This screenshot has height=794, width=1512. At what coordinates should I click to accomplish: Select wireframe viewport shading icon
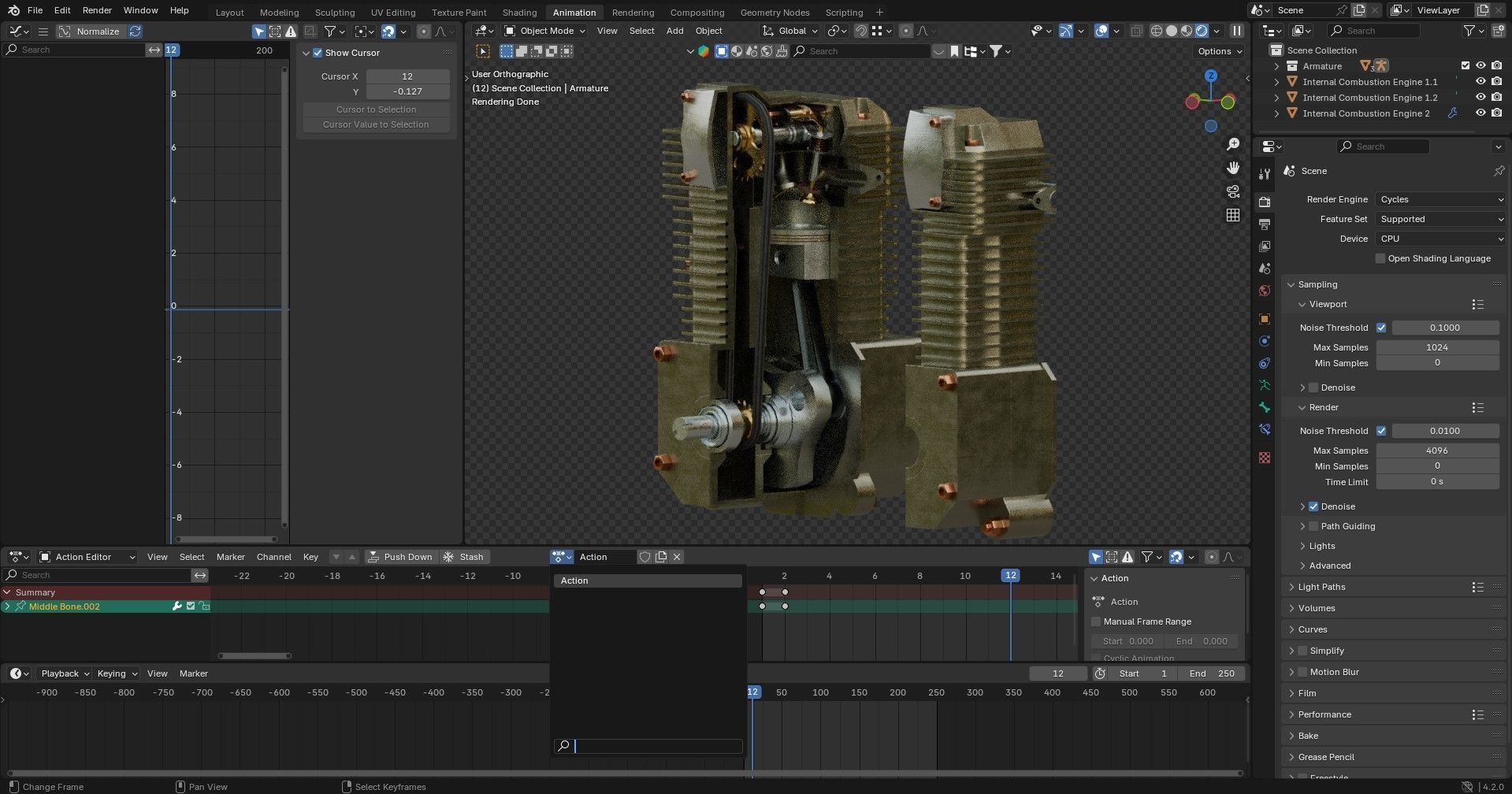1157,31
